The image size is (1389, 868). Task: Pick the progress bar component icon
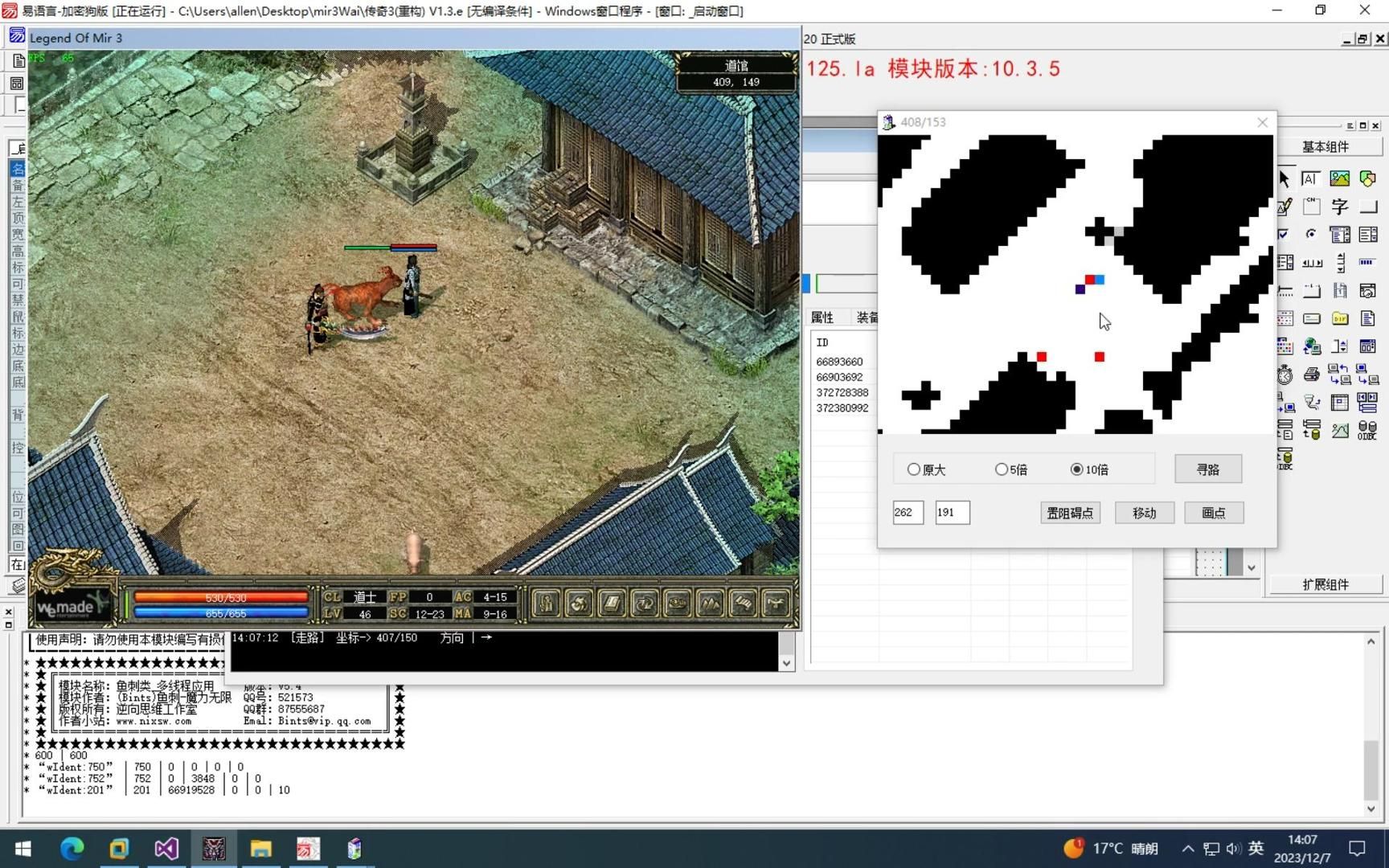pyautogui.click(x=1367, y=262)
